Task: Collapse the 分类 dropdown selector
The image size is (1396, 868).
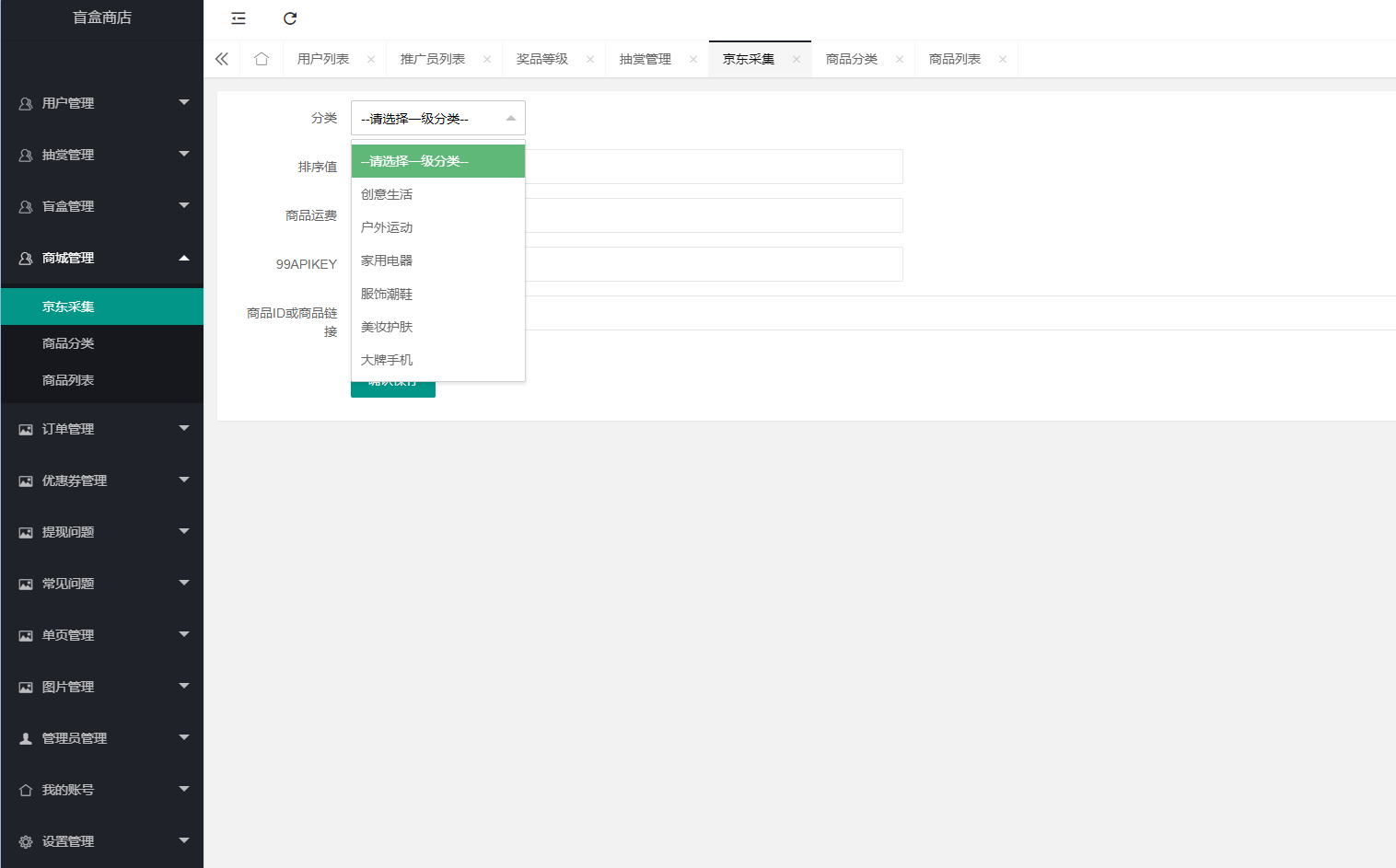Action: coord(438,118)
